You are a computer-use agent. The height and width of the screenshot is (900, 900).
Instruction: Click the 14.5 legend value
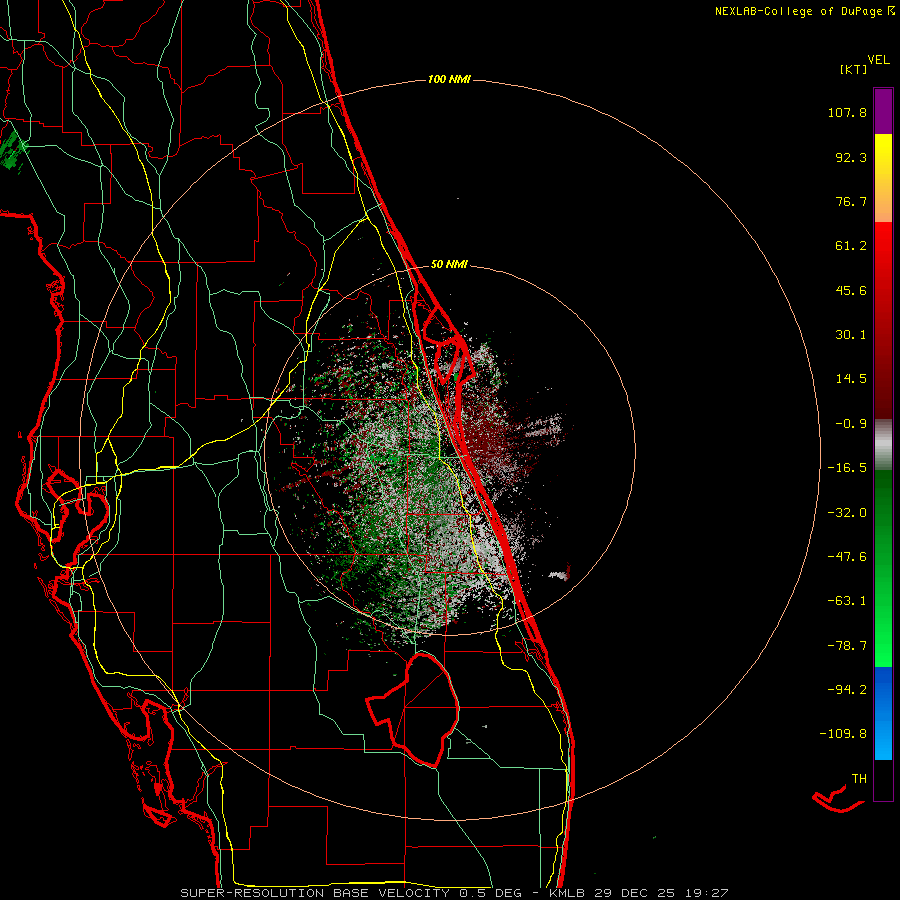pyautogui.click(x=851, y=379)
